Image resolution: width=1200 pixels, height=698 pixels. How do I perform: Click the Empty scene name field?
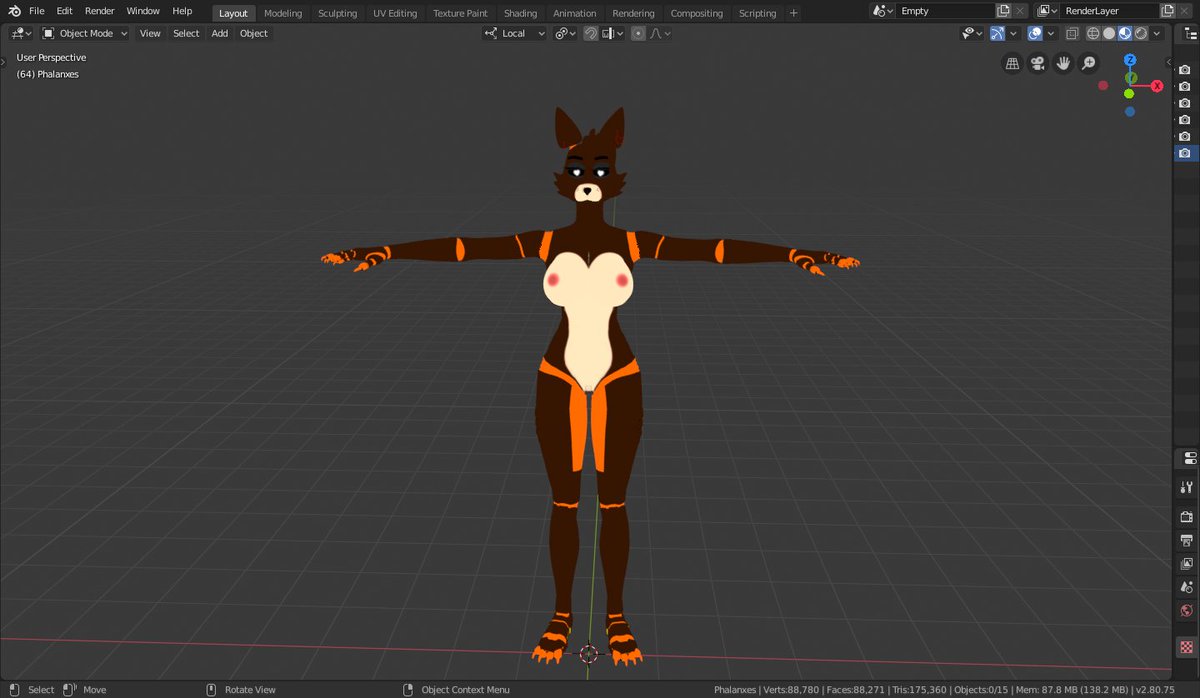click(x=945, y=11)
